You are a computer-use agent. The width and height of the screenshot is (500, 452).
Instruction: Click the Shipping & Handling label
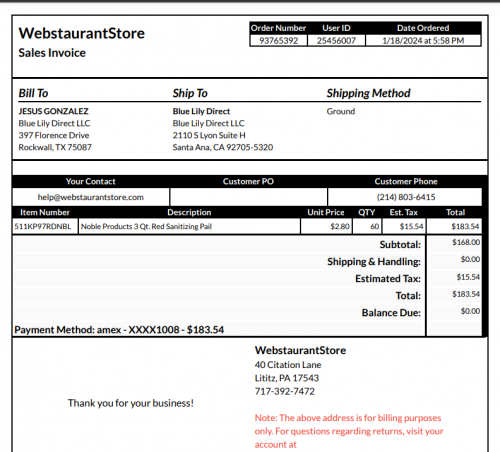pyautogui.click(x=374, y=262)
